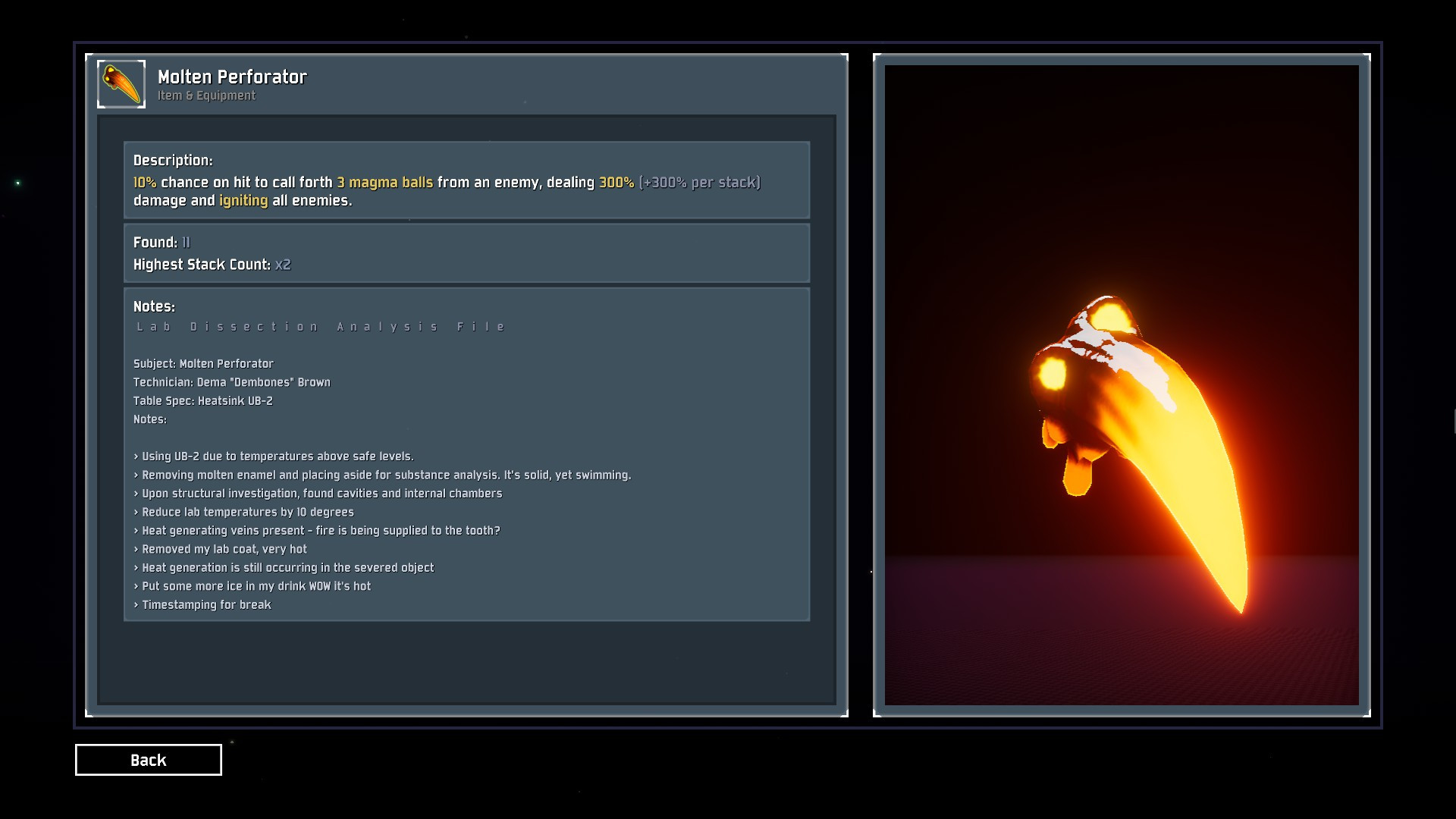Click the Molten Perforator title text
This screenshot has width=1456, height=819.
[x=232, y=77]
